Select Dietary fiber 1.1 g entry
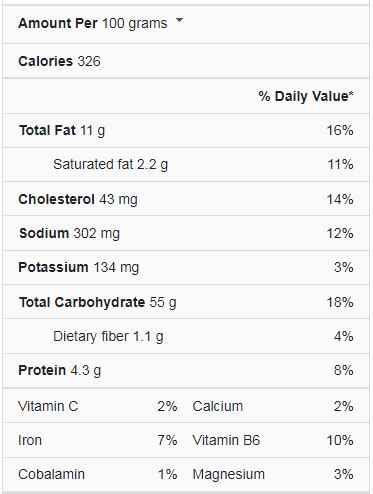373x494 pixels. pyautogui.click(x=108, y=336)
